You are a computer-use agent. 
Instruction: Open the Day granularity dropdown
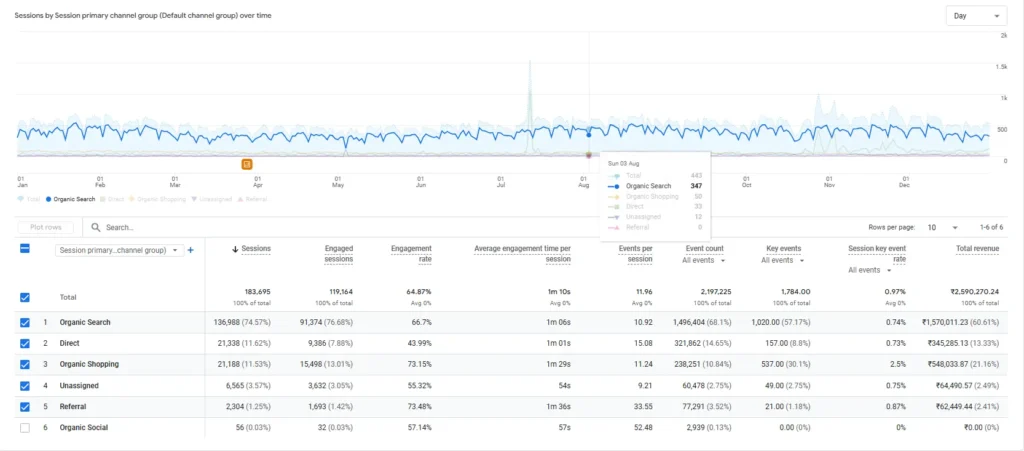pyautogui.click(x=976, y=16)
